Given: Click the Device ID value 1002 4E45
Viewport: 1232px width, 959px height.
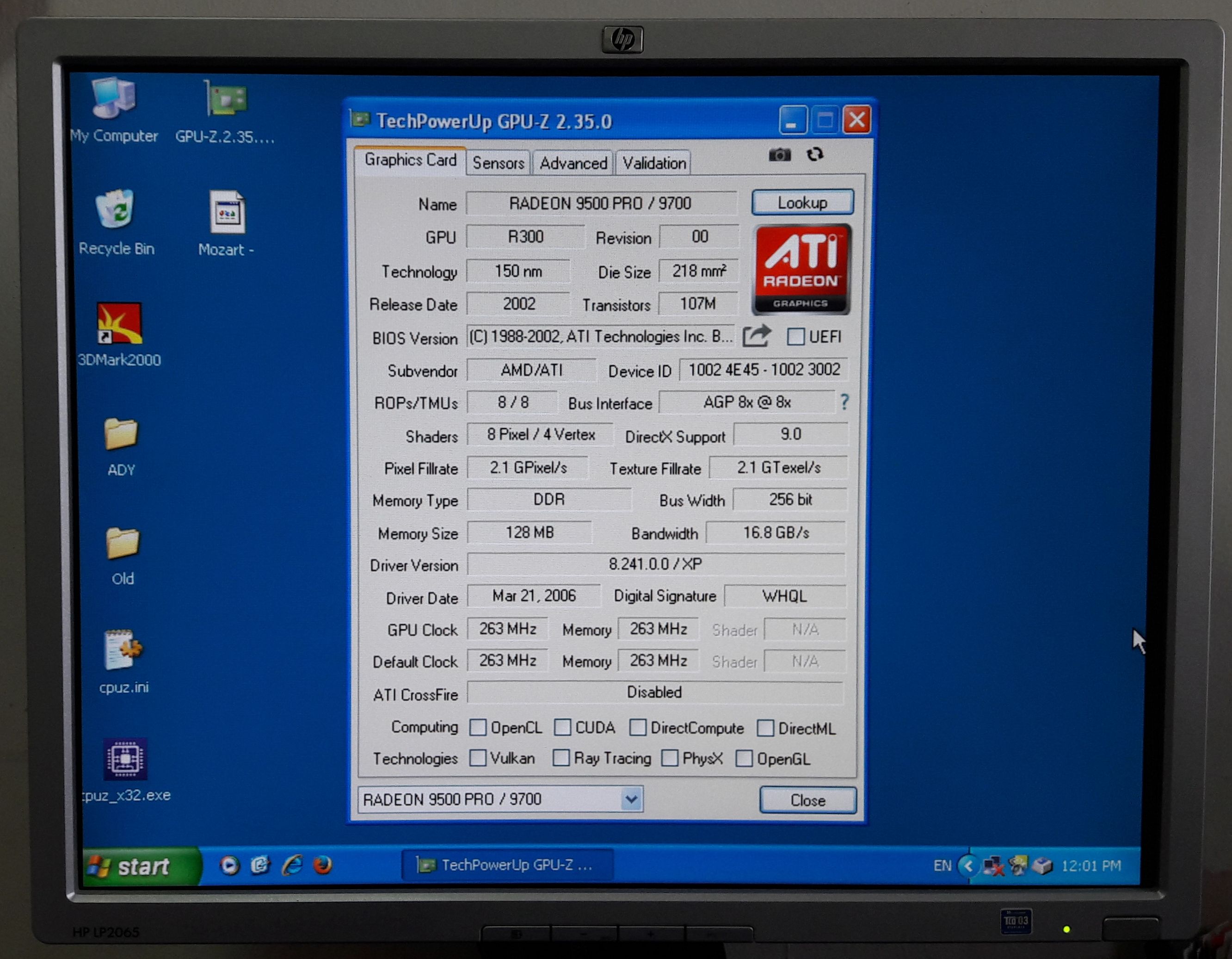Looking at the screenshot, I should tap(764, 370).
